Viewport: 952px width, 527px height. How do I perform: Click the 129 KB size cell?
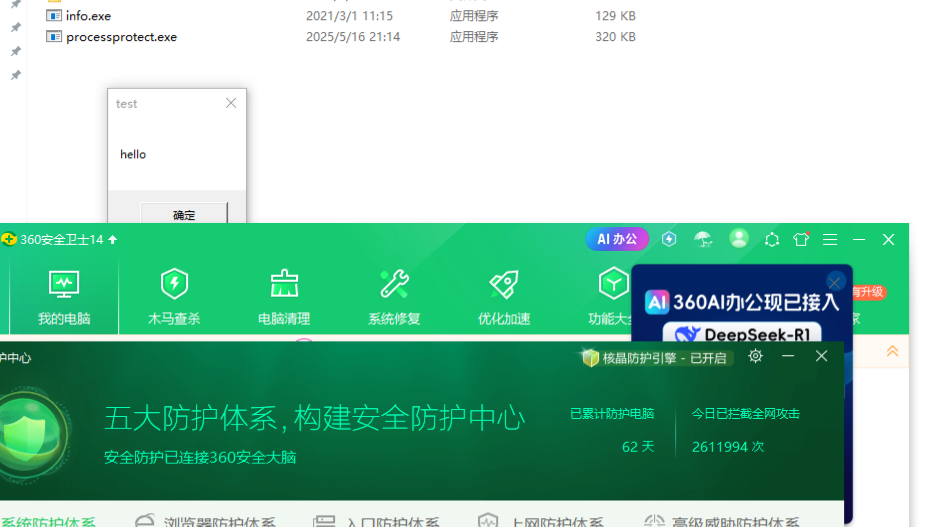click(616, 16)
